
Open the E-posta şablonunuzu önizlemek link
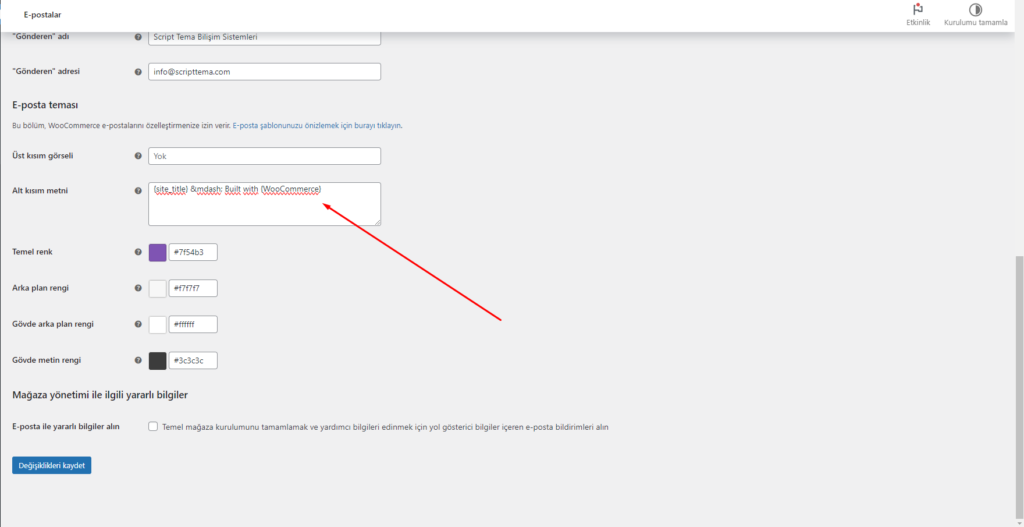click(317, 125)
